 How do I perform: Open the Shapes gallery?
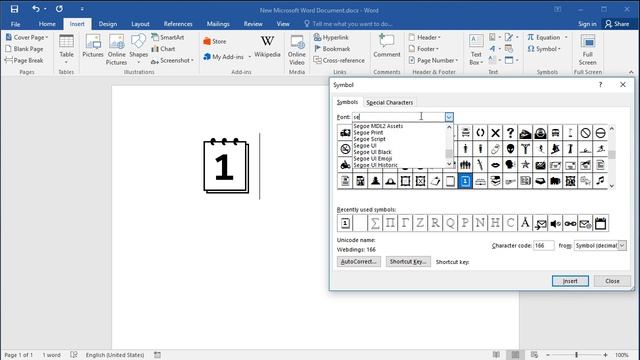(x=138, y=49)
